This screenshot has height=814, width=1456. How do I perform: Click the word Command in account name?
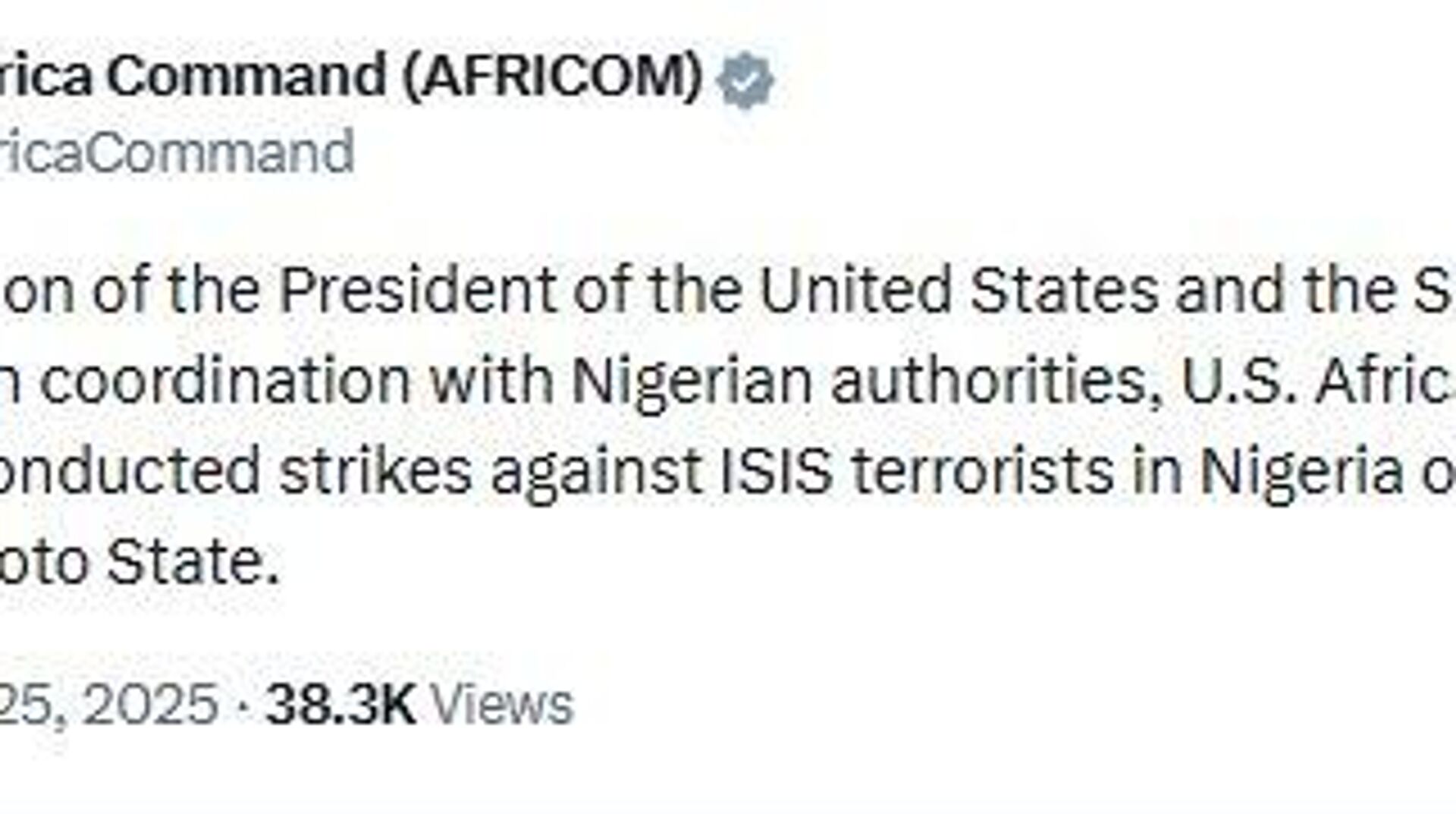click(247, 76)
